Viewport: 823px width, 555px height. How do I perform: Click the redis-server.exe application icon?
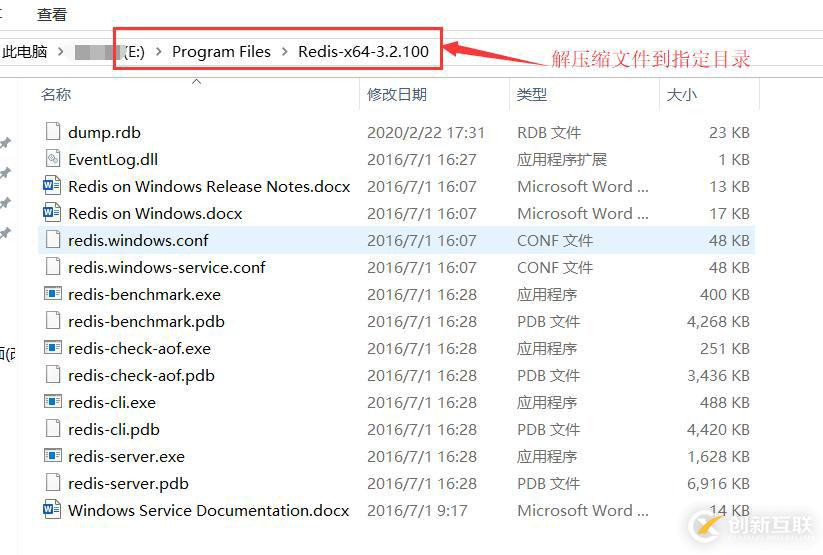(52, 456)
